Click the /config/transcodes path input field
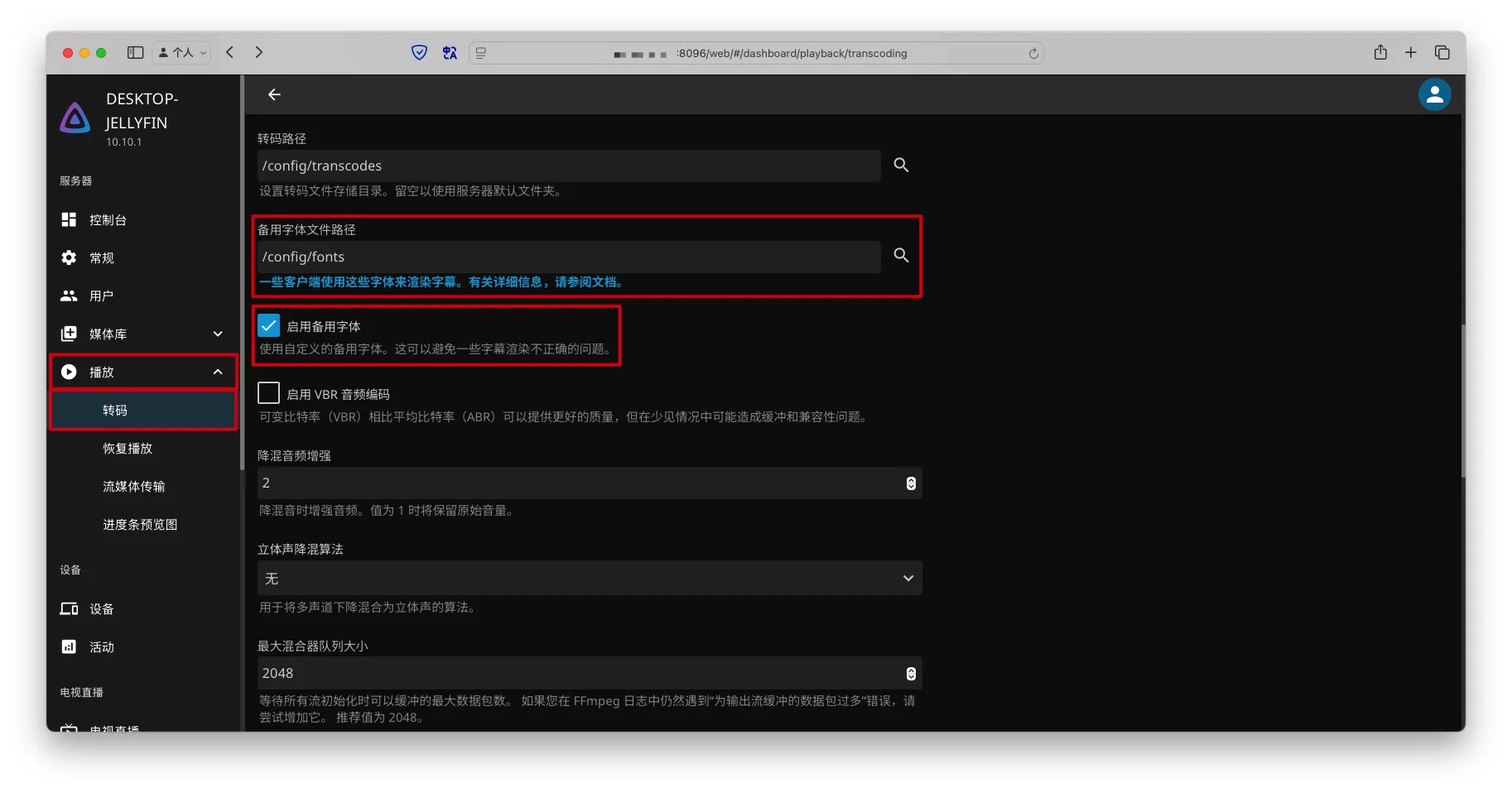This screenshot has height=793, width=1512. click(568, 166)
